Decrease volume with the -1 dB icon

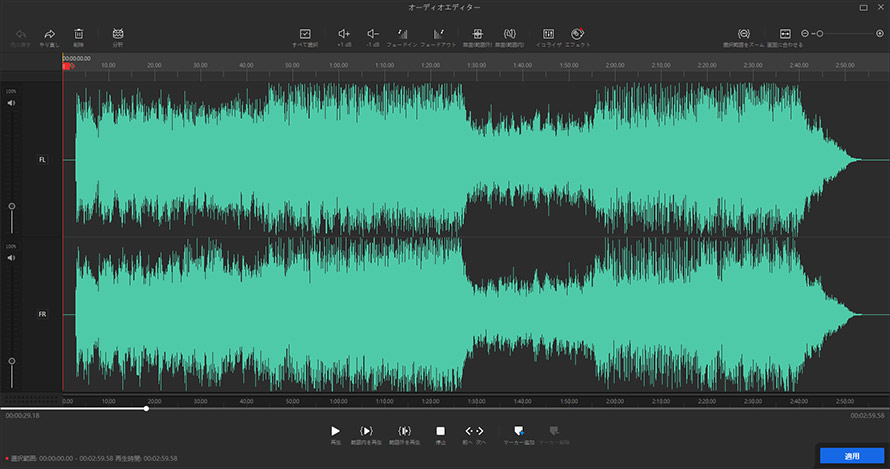point(372,34)
